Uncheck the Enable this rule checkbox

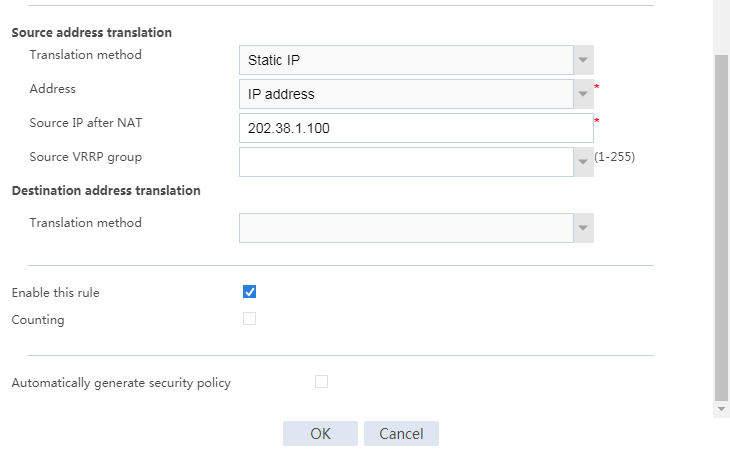click(x=250, y=292)
